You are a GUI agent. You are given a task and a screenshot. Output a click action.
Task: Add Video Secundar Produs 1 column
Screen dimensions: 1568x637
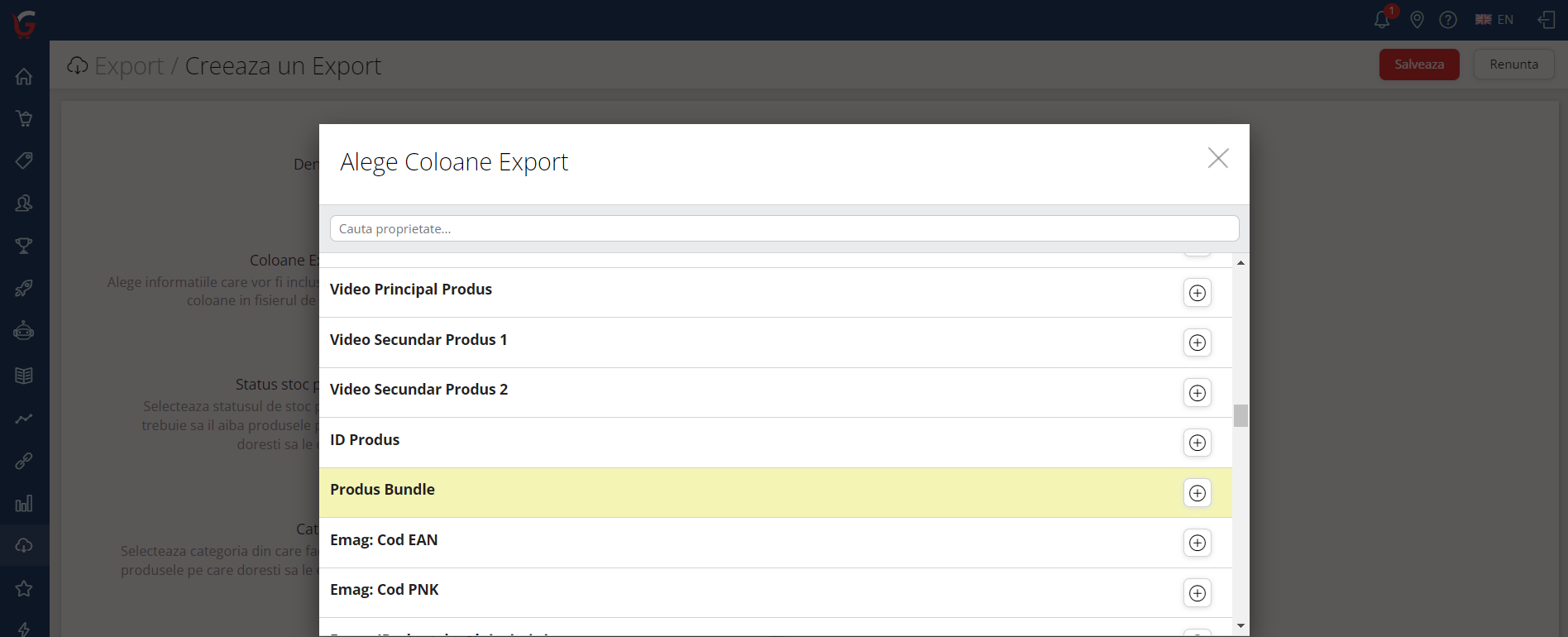click(1197, 342)
